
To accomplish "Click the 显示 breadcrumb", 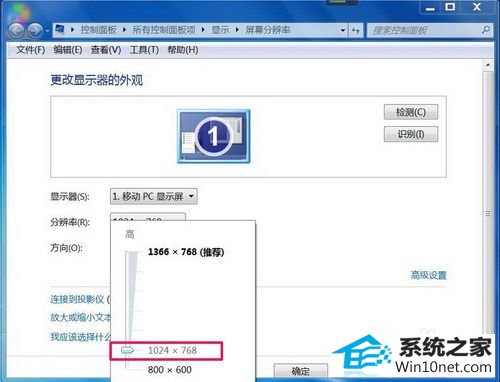I will point(221,30).
